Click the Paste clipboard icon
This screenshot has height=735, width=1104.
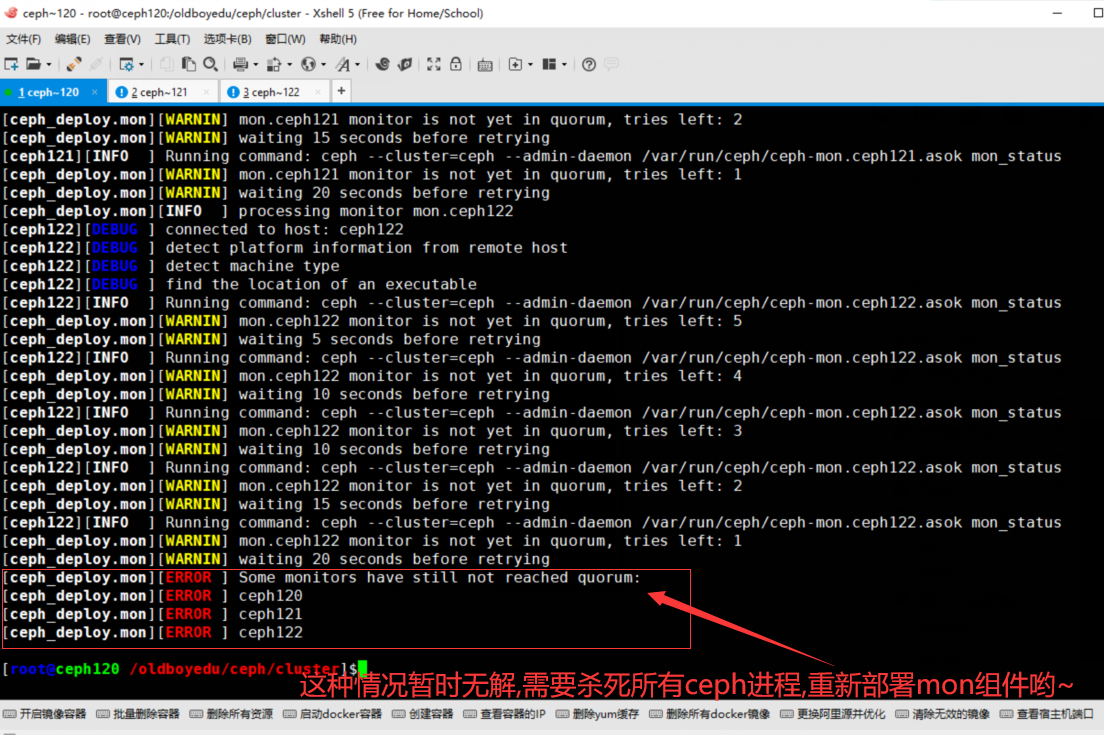(x=189, y=64)
